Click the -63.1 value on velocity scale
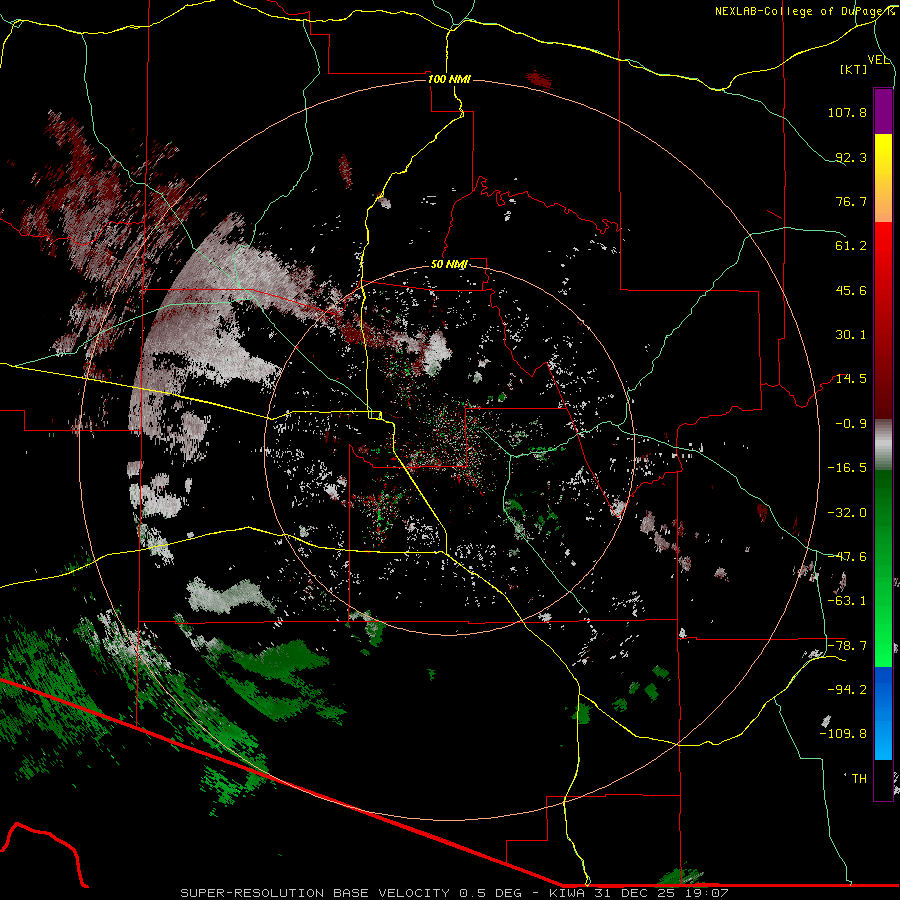 click(x=847, y=601)
